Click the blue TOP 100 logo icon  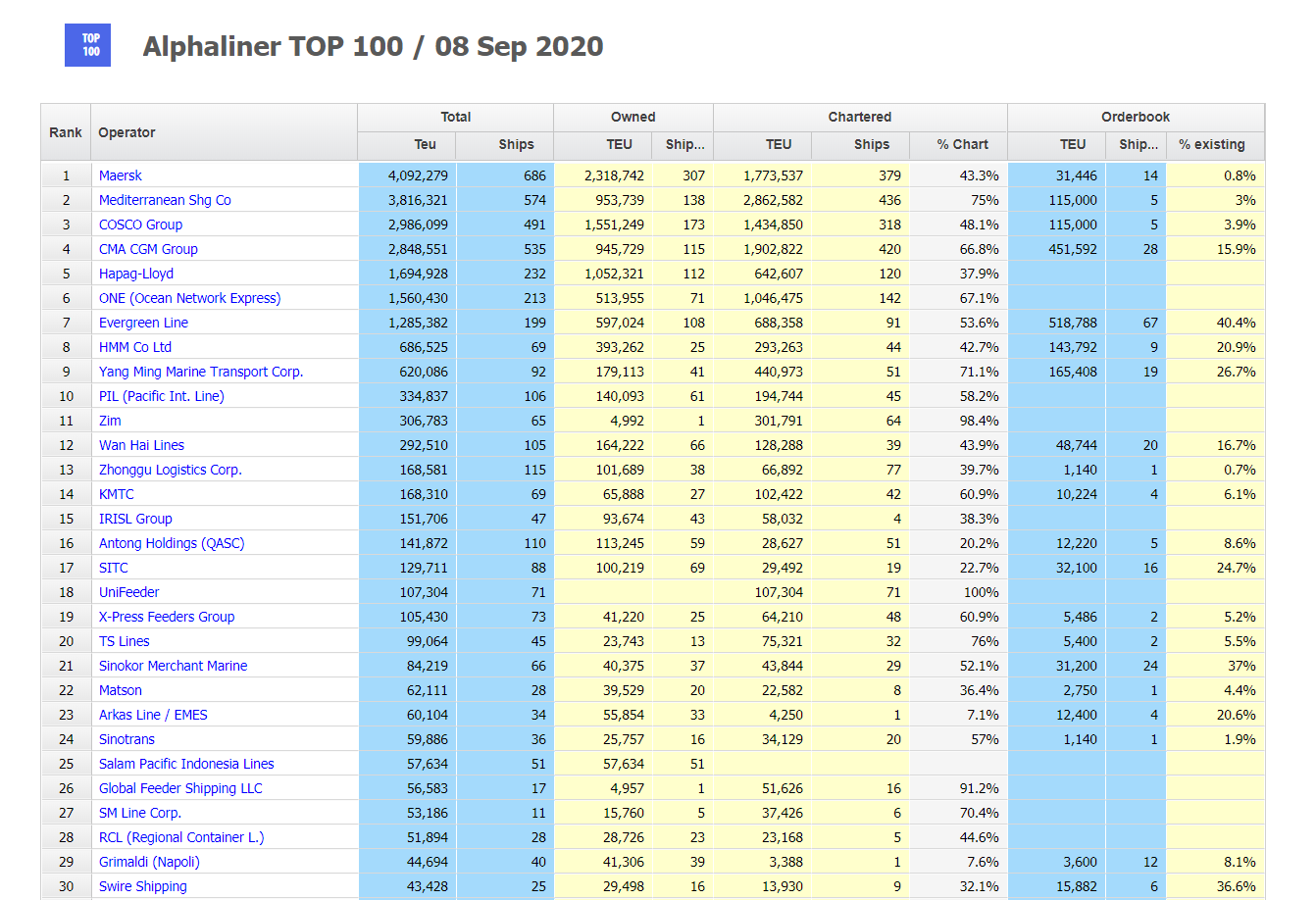point(87,45)
